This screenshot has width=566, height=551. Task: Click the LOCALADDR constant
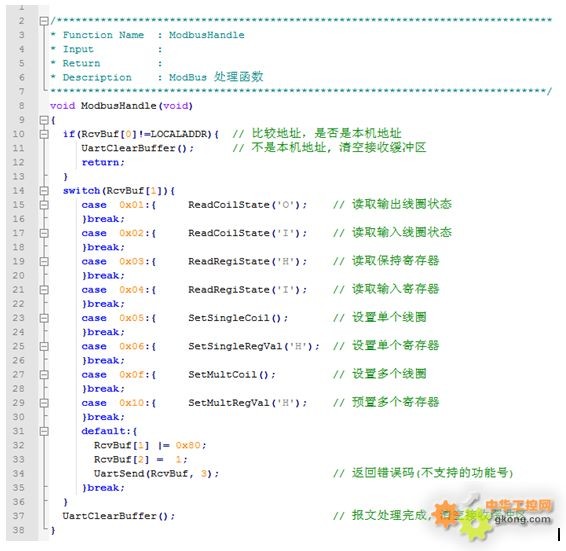coord(180,134)
